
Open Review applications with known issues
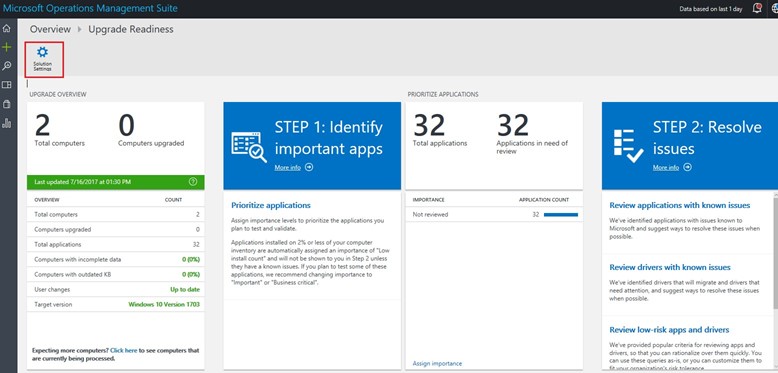(680, 205)
